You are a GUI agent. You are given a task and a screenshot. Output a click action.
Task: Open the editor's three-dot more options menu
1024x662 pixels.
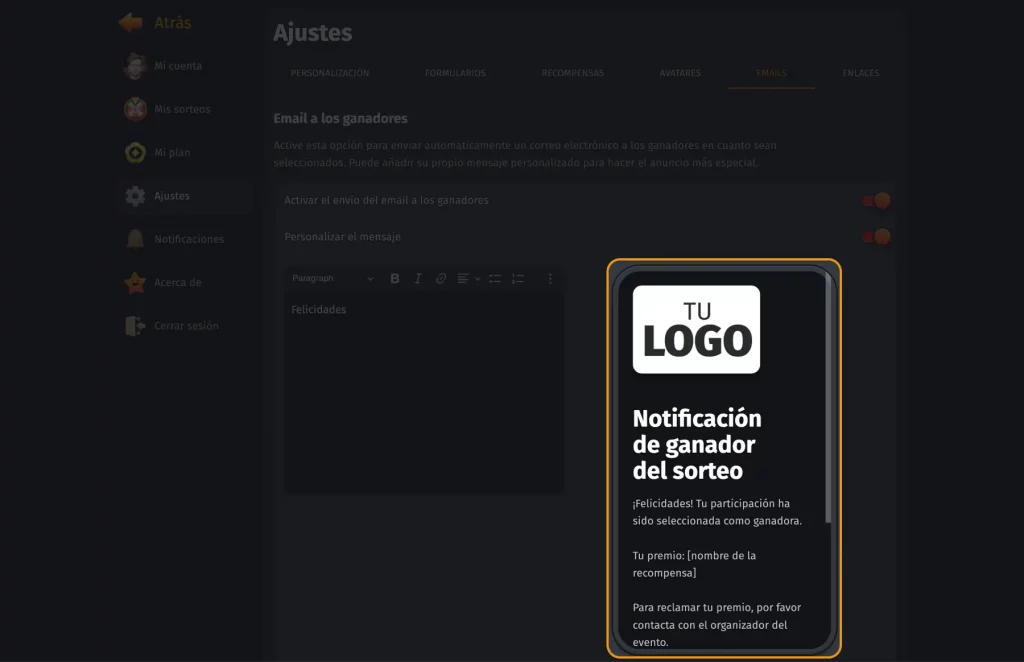click(x=550, y=279)
